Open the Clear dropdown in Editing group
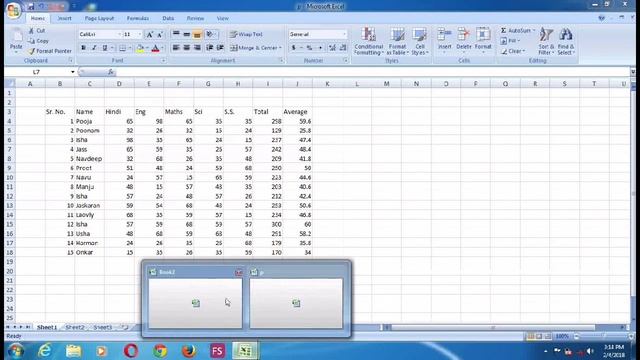The height and width of the screenshot is (360, 640). (x=524, y=51)
